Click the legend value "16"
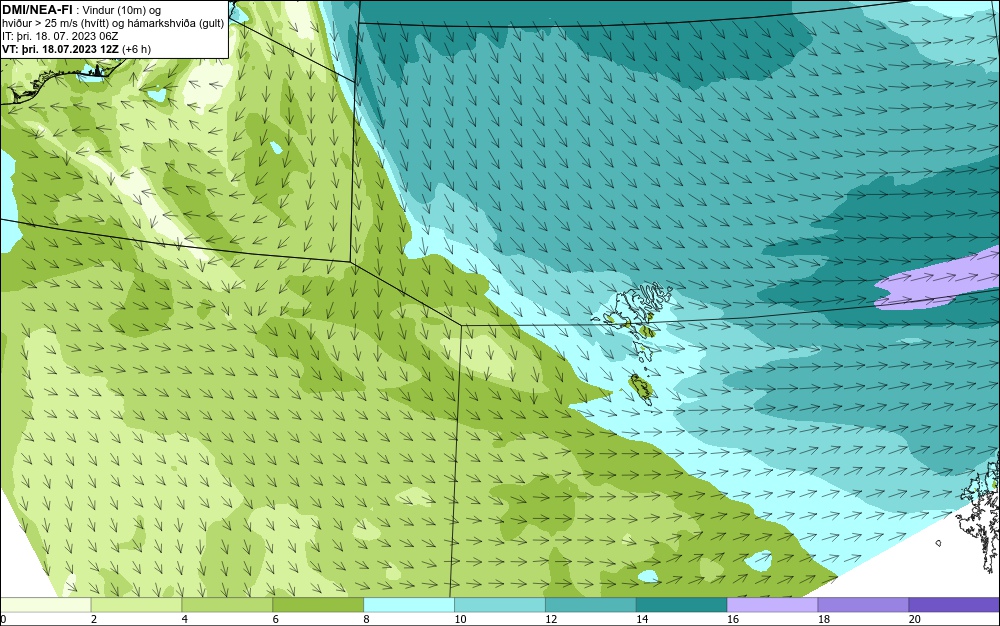Screen dimensions: 1000x626 pyautogui.click(x=733, y=619)
